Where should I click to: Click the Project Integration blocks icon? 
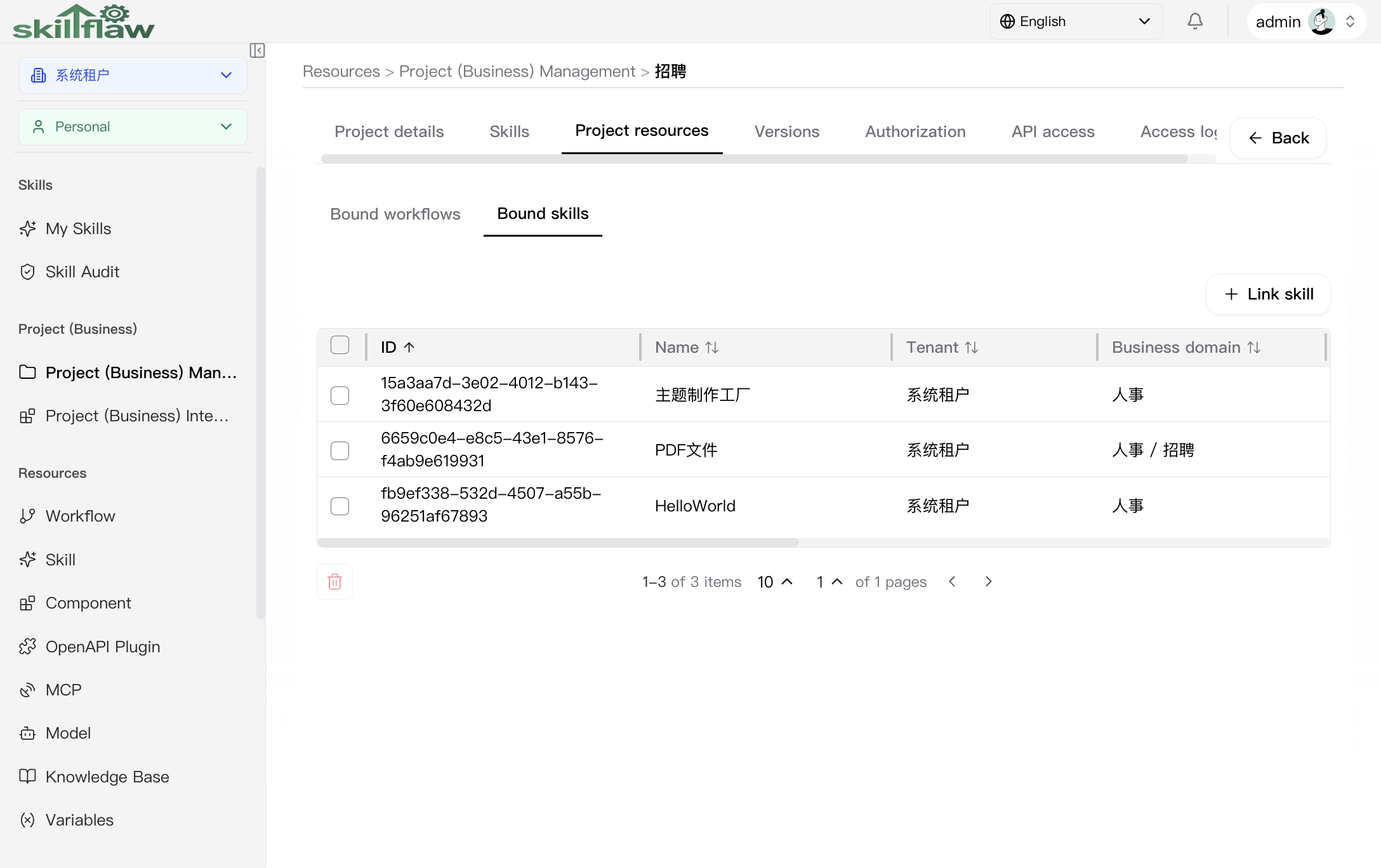click(x=27, y=416)
